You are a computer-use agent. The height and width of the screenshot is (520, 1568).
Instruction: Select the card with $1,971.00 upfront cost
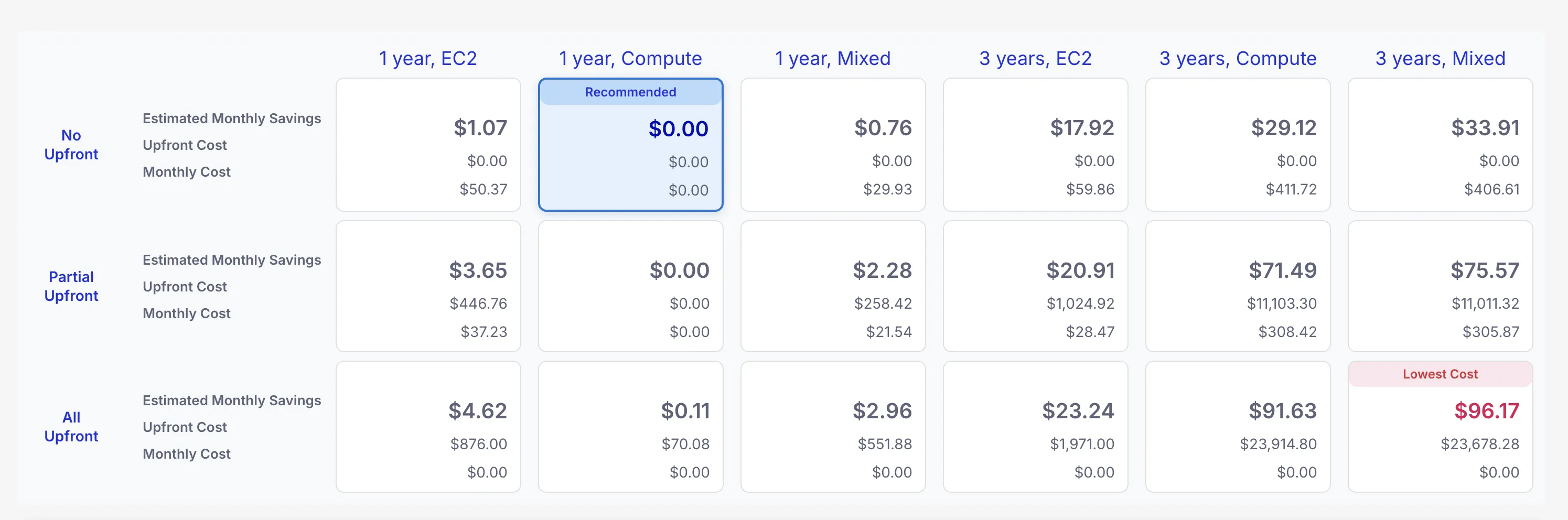click(1035, 426)
